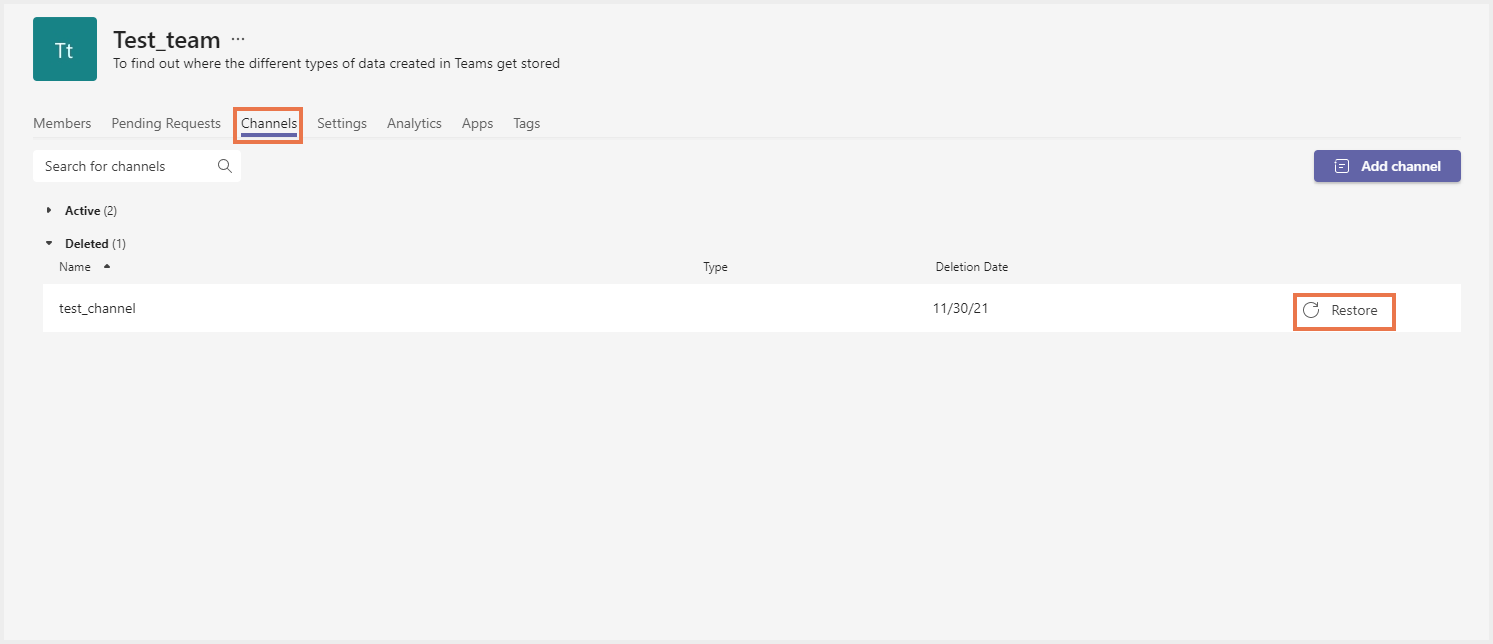Go to the Settings tab
Screen dimensions: 1493x644
tap(342, 123)
